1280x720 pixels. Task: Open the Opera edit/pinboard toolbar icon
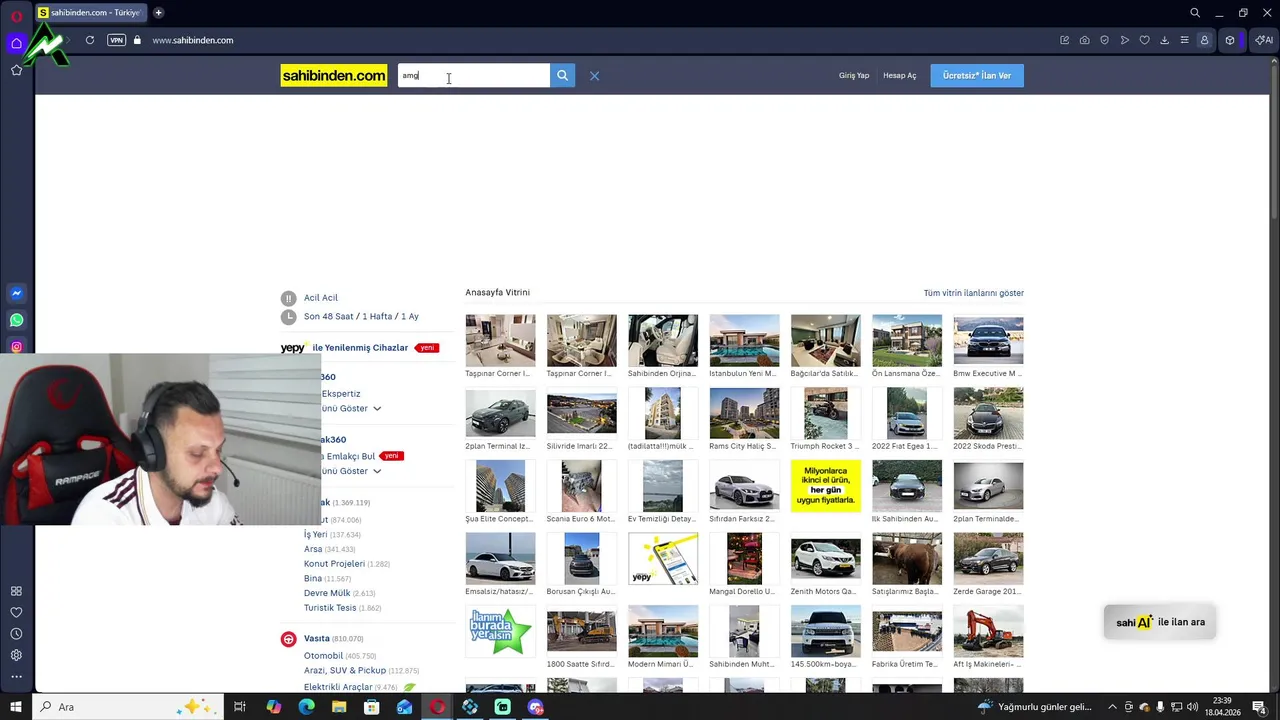click(x=1065, y=40)
